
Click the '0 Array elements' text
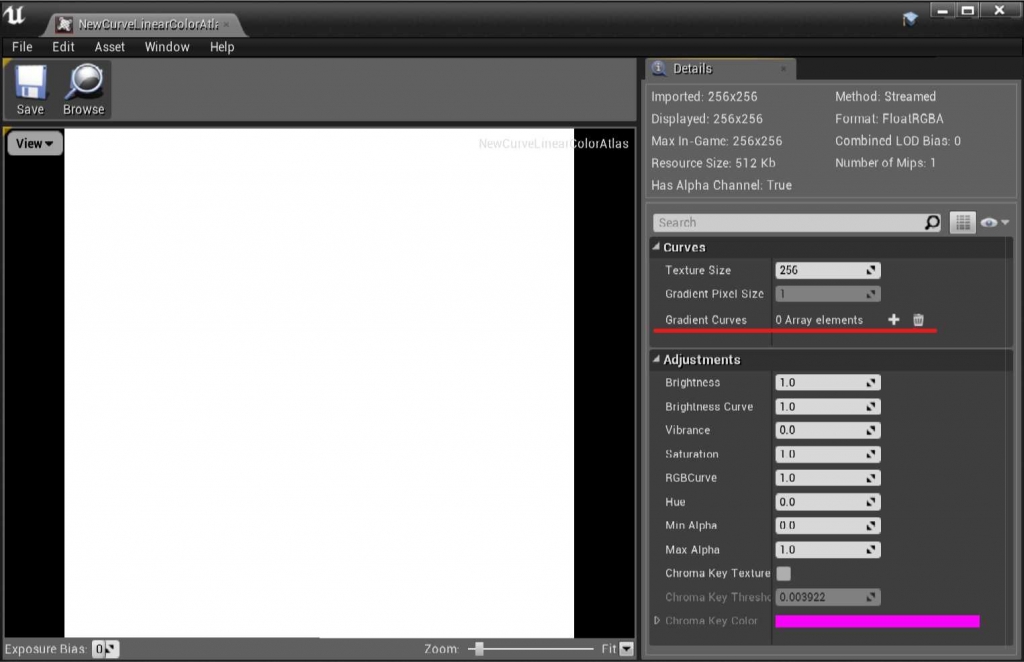coord(819,320)
